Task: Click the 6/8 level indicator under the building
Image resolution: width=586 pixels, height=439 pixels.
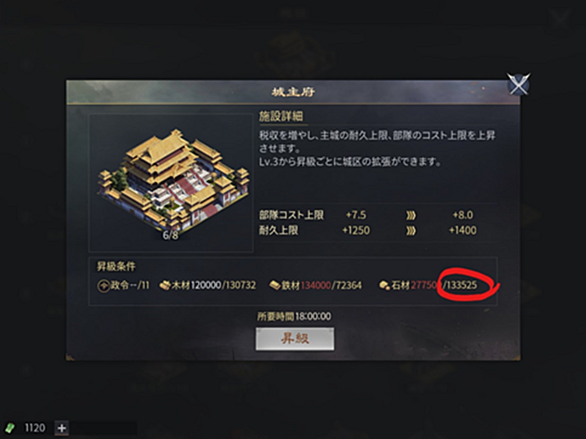Action: [170, 235]
